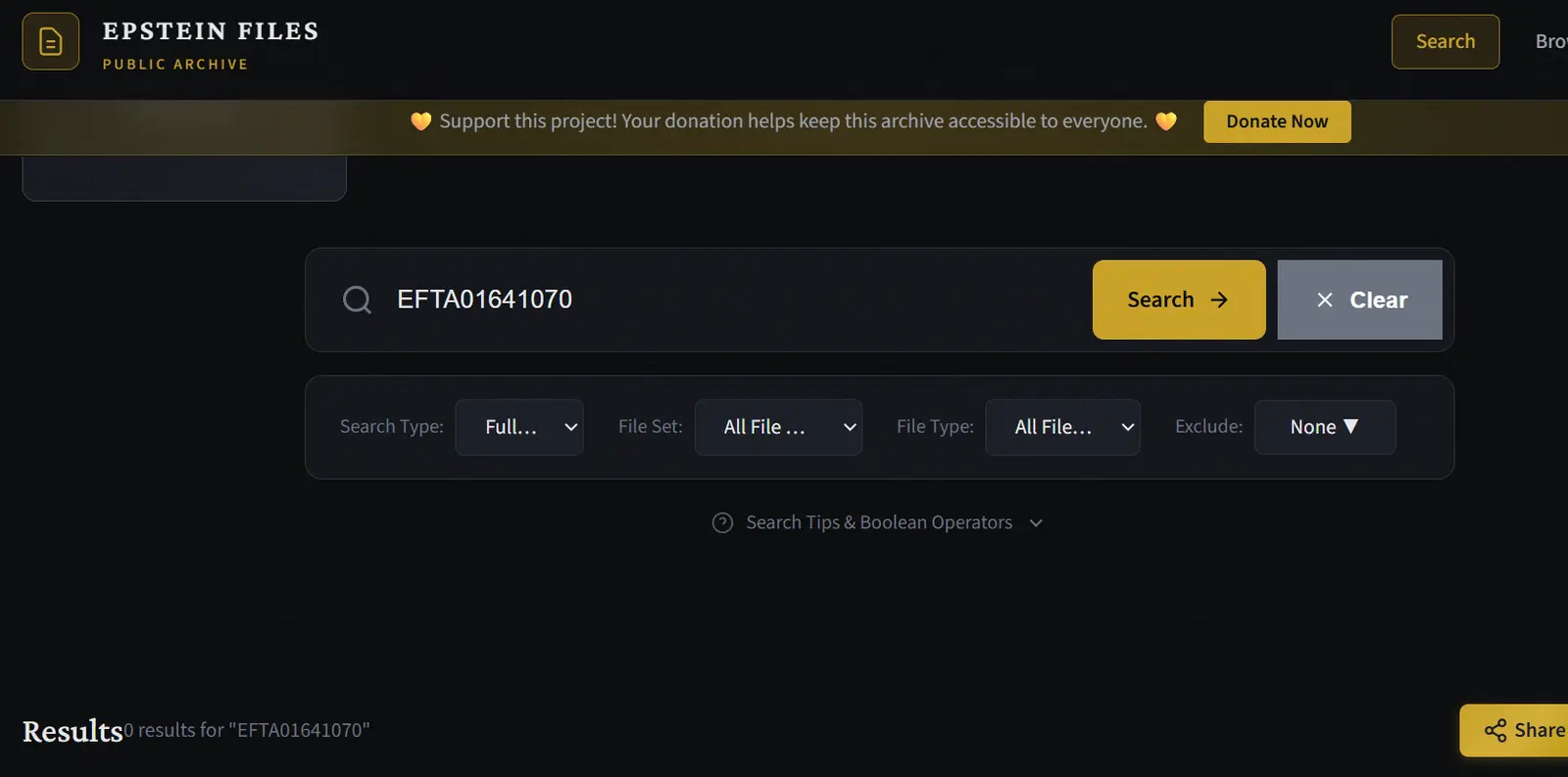Screen dimensions: 1568x777
Task: Click the yellow heart after donation message
Action: coord(1166,121)
